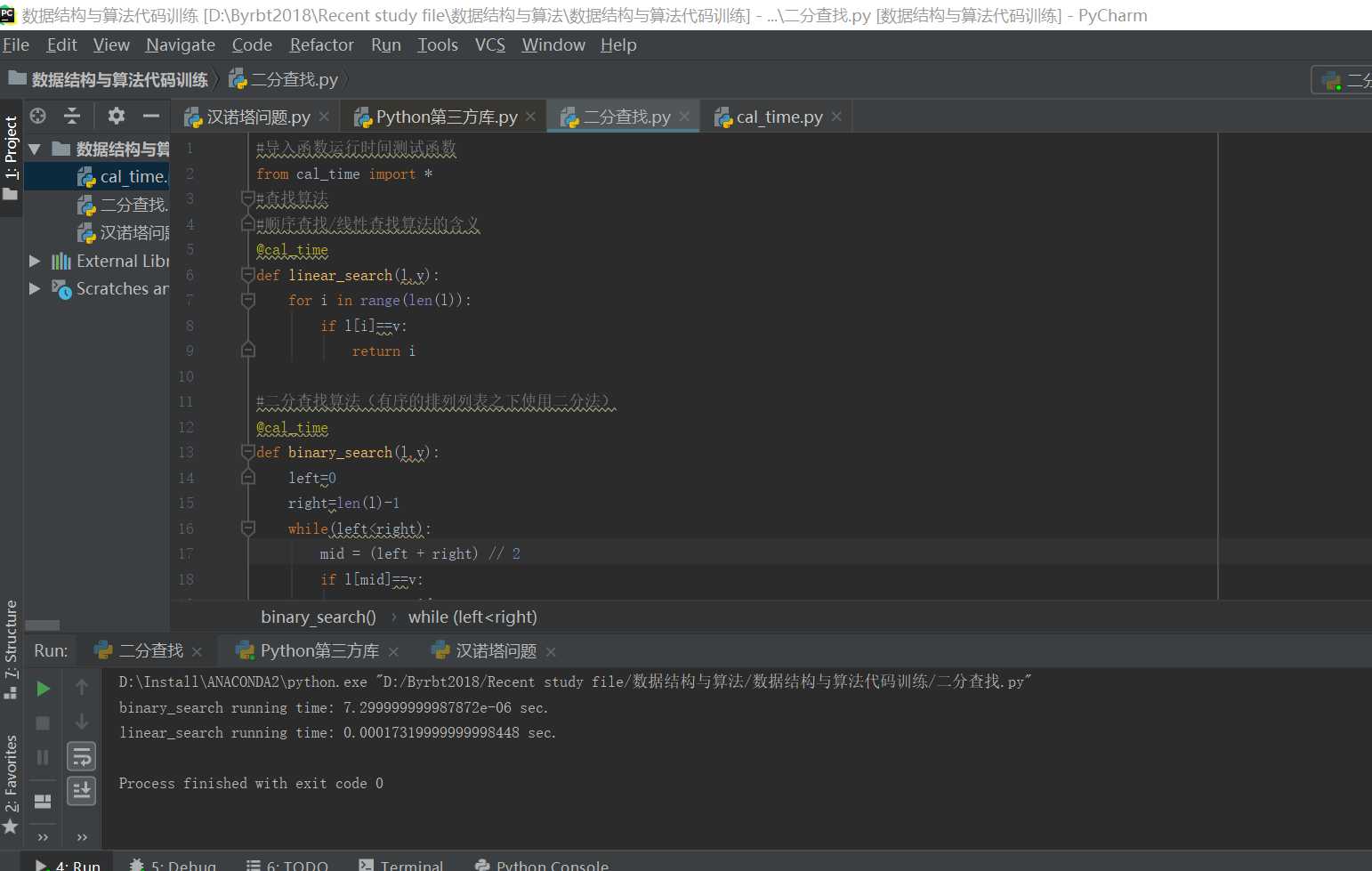Open Project panel settings gear
The image size is (1372, 871).
point(117,116)
